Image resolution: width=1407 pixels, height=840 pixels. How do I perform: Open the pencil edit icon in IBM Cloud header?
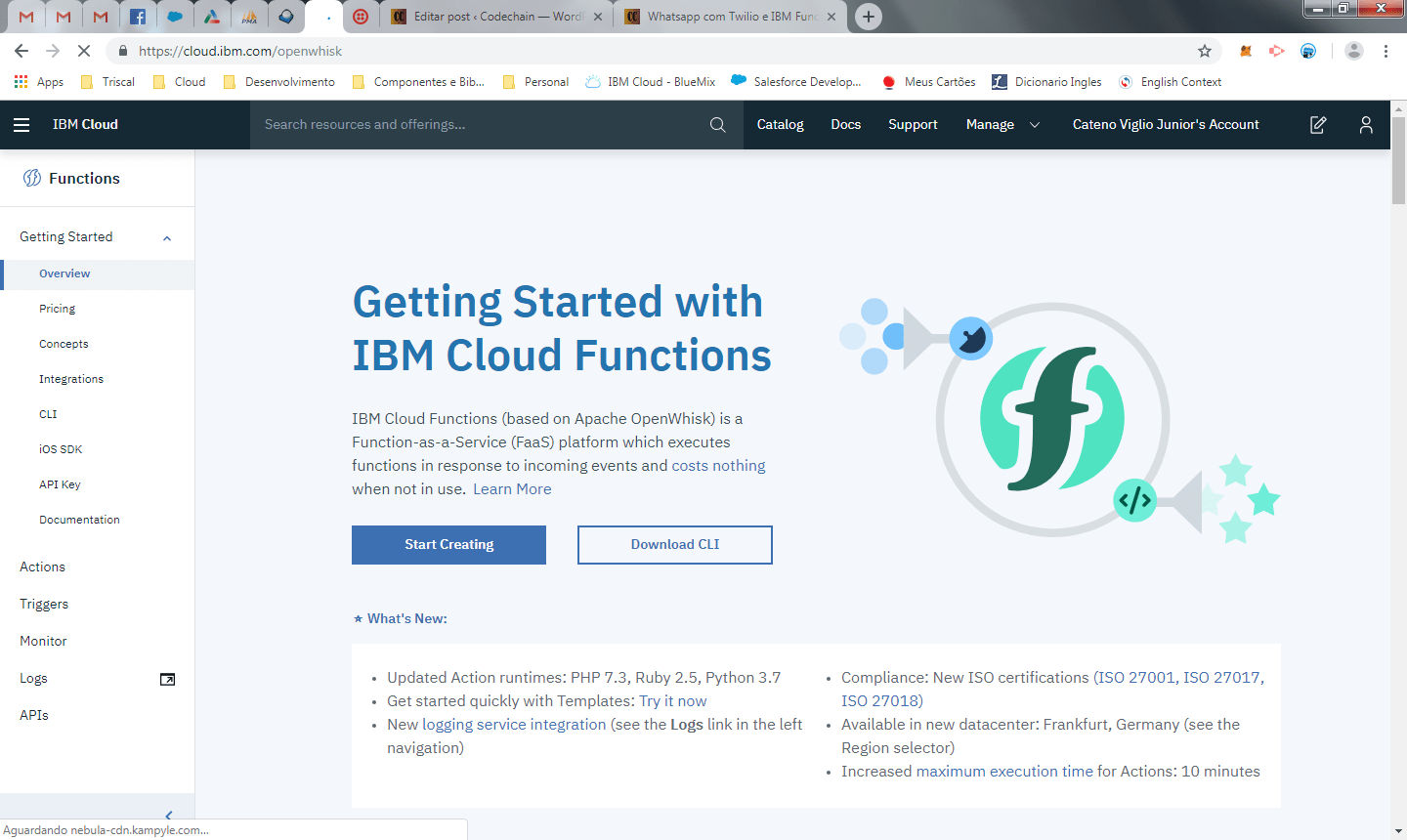pos(1318,125)
